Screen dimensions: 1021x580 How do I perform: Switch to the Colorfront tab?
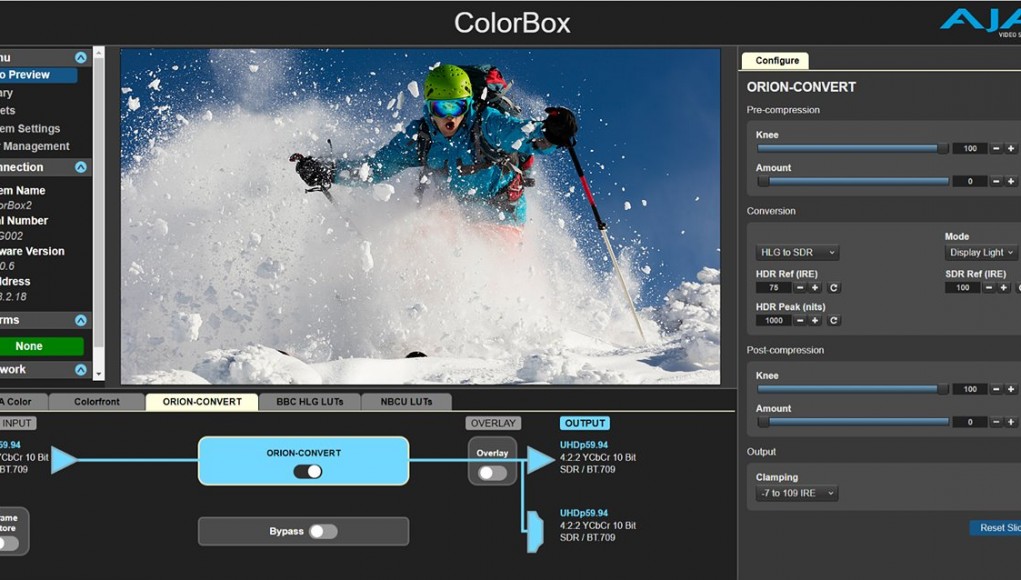coord(96,402)
